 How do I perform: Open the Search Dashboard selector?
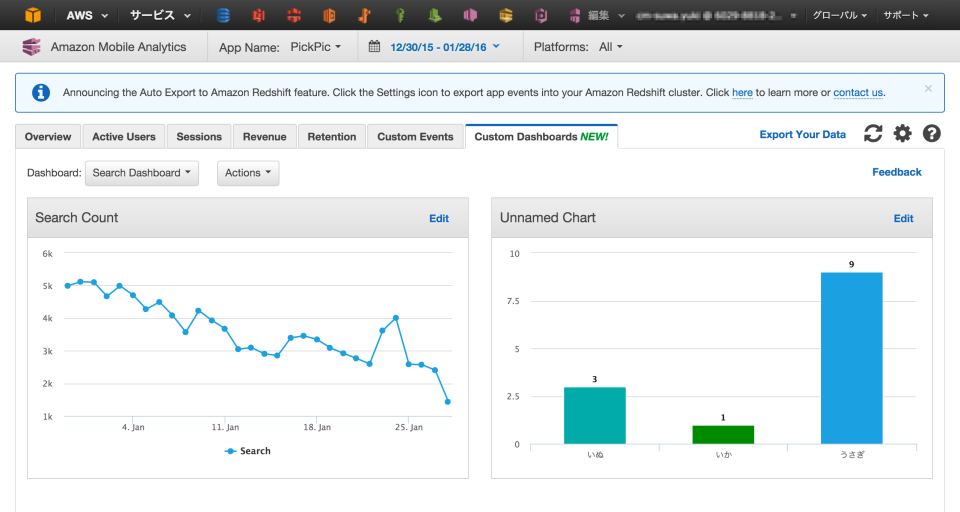click(141, 173)
